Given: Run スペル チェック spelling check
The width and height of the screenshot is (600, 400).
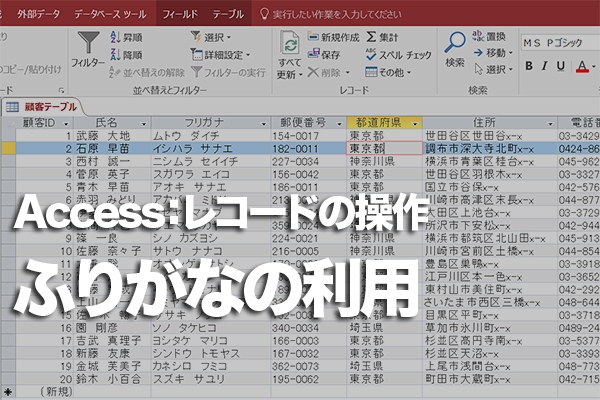Looking at the screenshot, I should point(398,55).
